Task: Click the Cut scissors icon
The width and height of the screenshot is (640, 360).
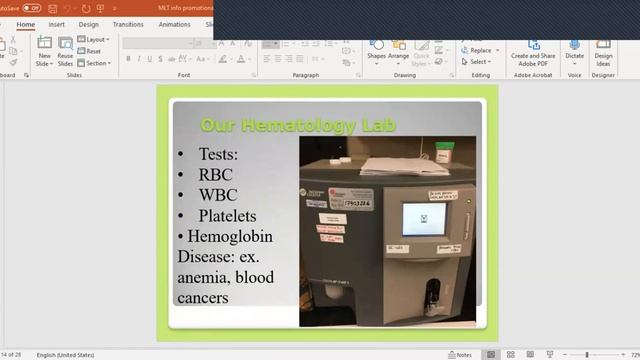Action: [x=13, y=39]
